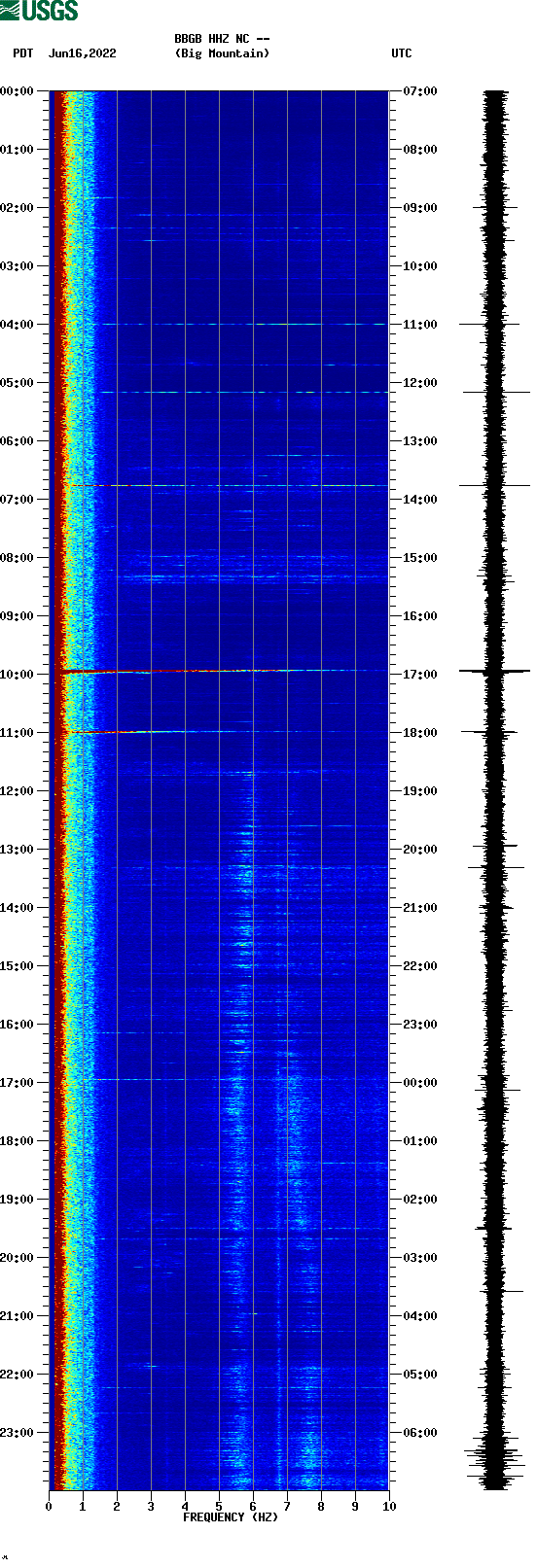The image size is (537, 1568).
Task: Click the 11:00 UTC time label
Action: pyautogui.click(x=420, y=325)
